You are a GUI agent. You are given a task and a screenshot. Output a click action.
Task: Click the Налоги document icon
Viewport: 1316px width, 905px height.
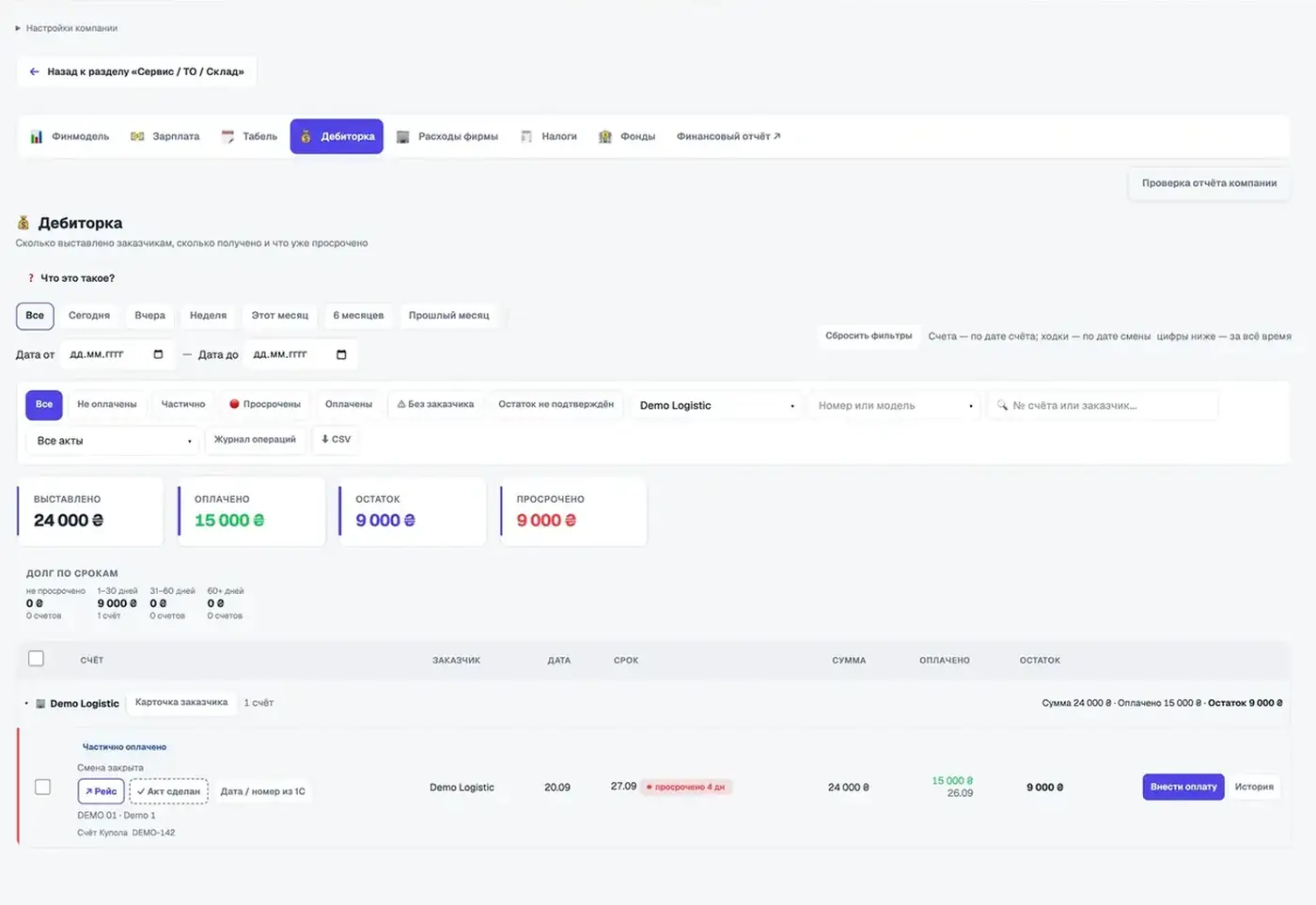pyautogui.click(x=526, y=137)
